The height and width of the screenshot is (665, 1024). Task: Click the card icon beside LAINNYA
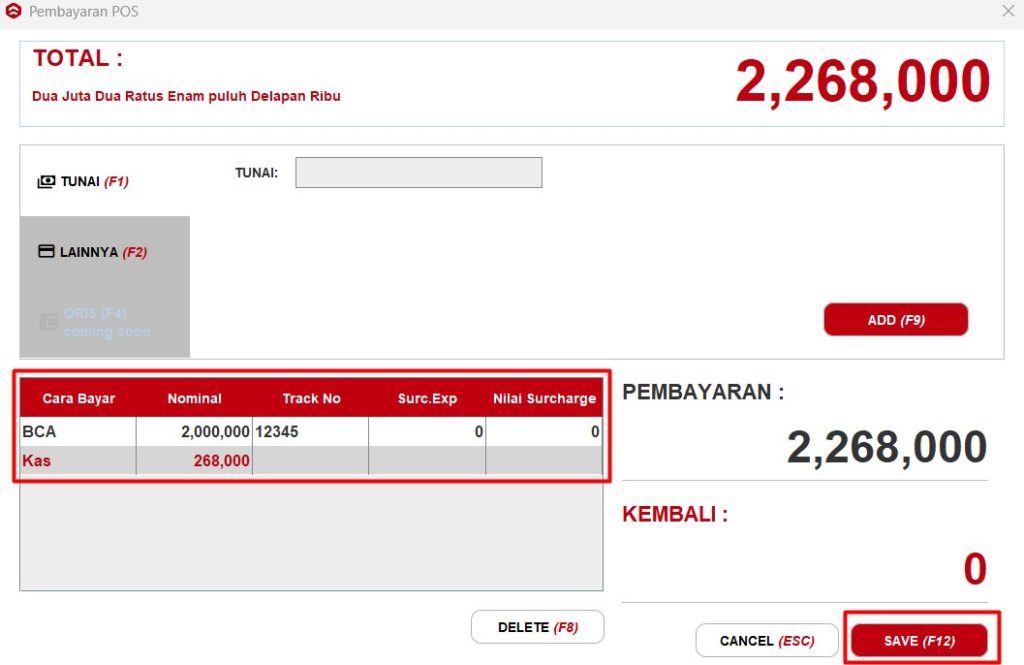[x=46, y=252]
